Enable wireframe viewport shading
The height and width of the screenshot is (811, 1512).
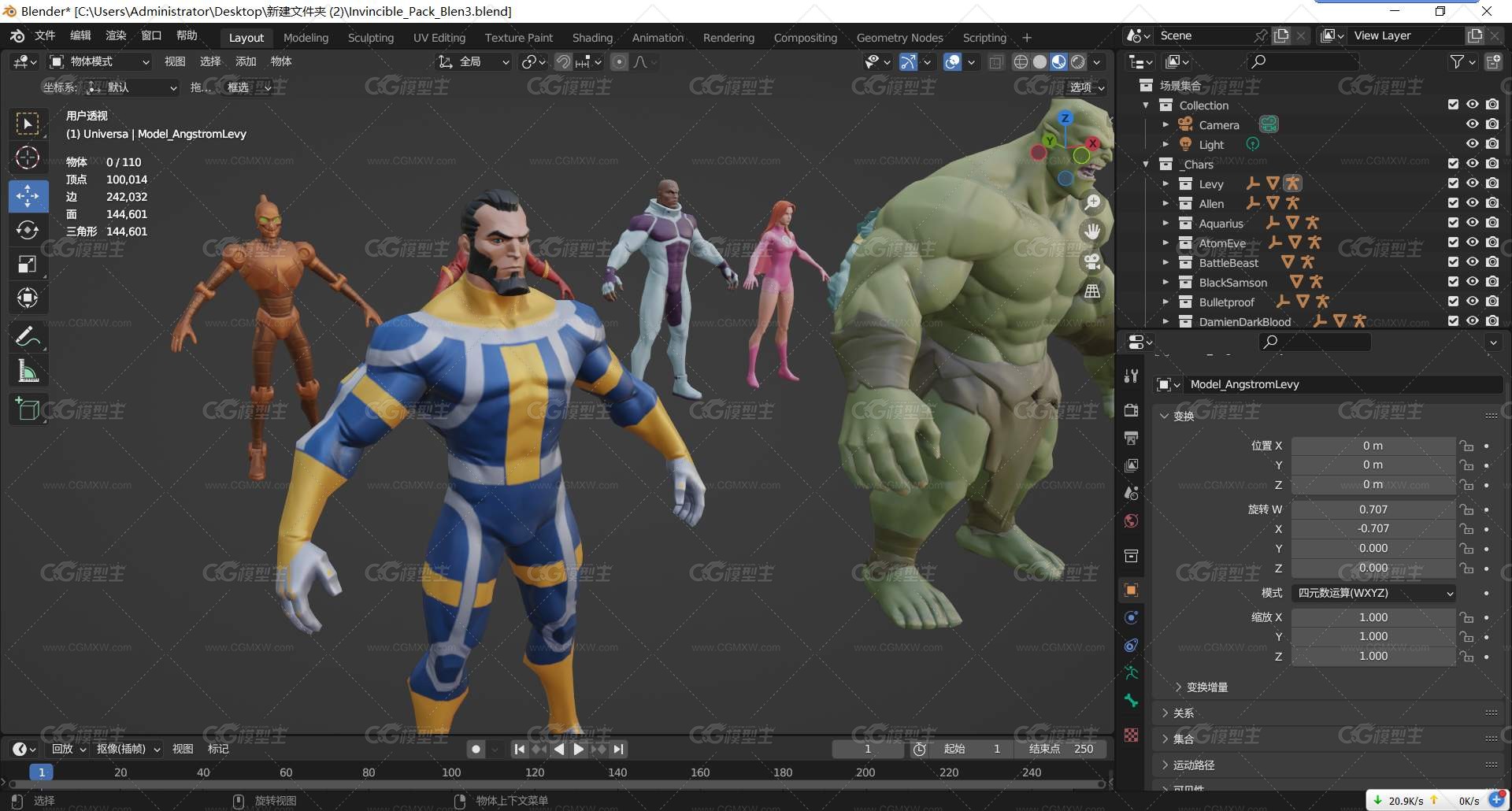click(1021, 62)
